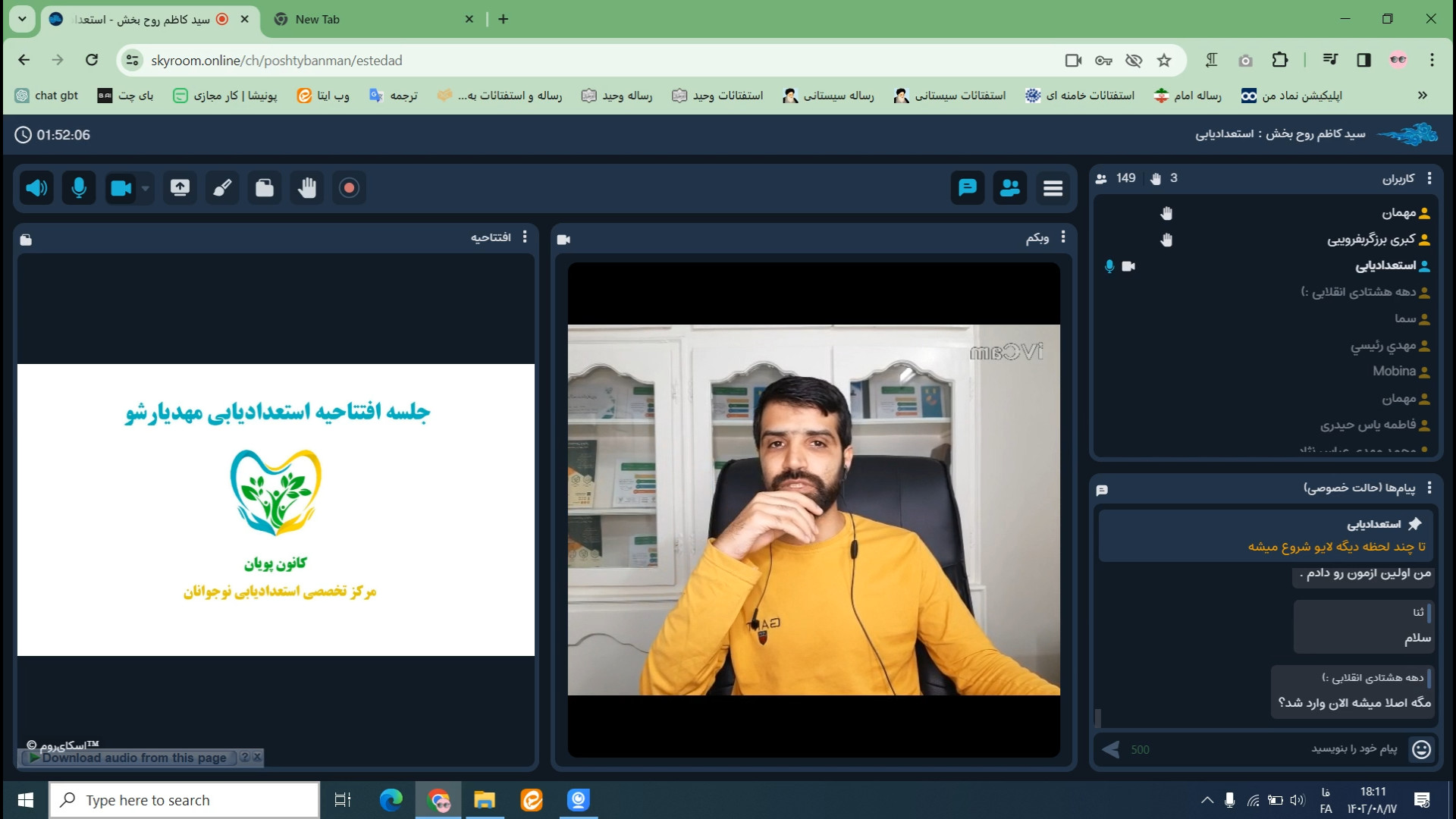Turn off the webcam camera icon
Image resolution: width=1456 pixels, height=819 pixels.
tap(121, 187)
